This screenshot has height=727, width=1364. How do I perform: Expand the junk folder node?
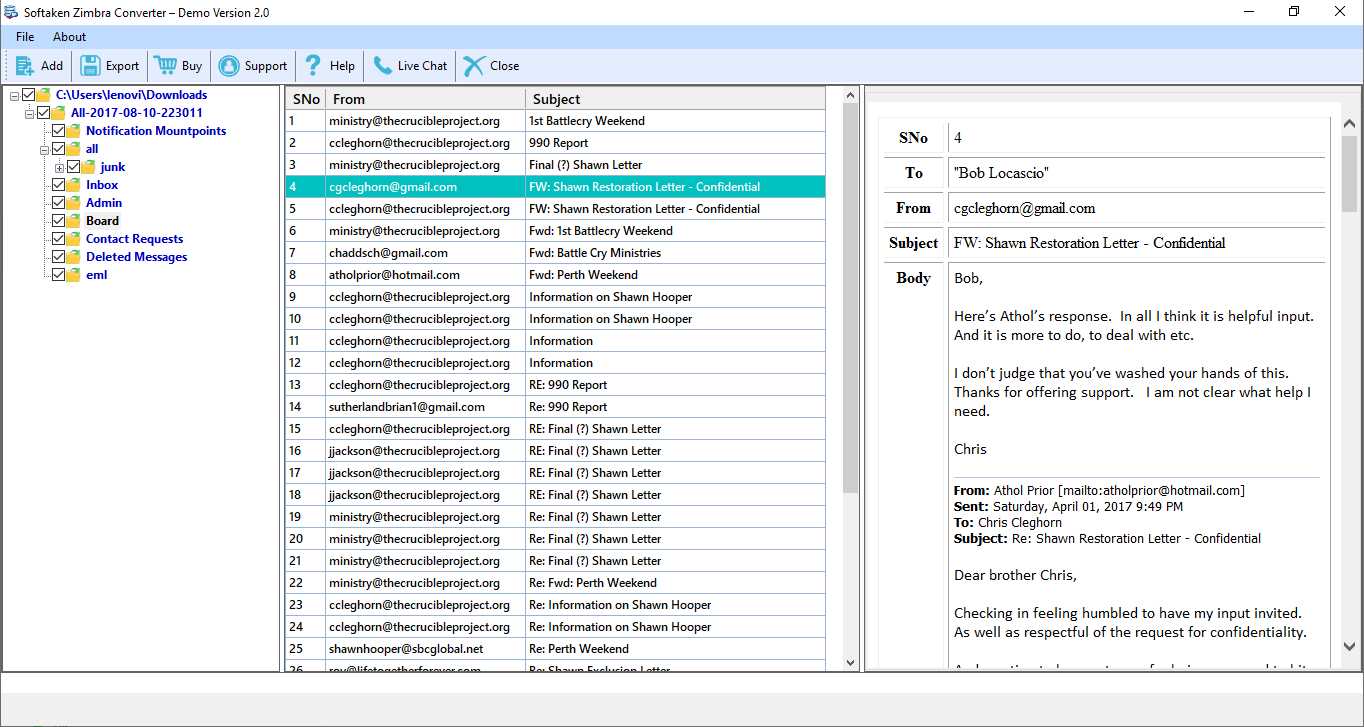[59, 167]
